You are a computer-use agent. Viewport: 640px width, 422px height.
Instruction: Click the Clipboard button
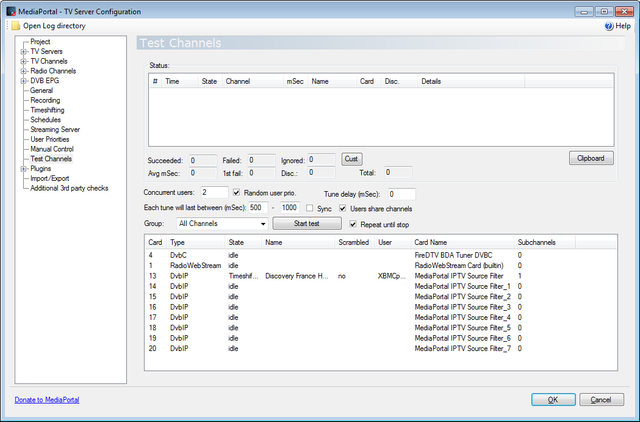[590, 158]
